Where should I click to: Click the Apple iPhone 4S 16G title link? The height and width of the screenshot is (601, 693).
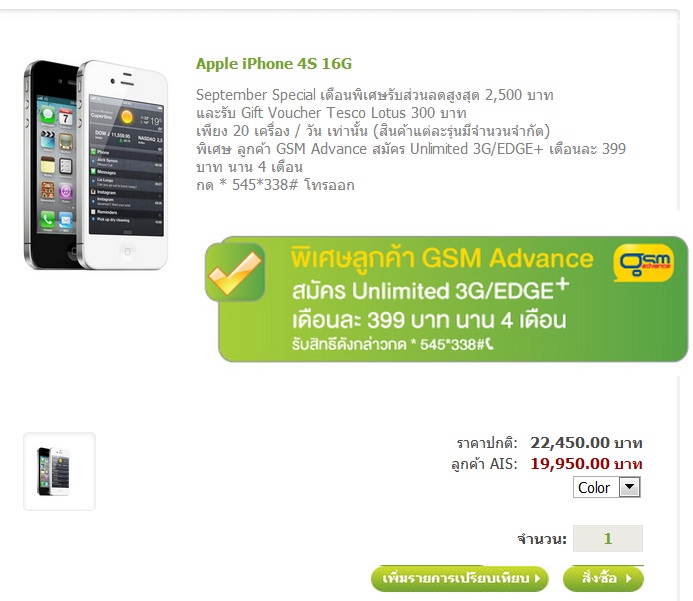[x=274, y=64]
